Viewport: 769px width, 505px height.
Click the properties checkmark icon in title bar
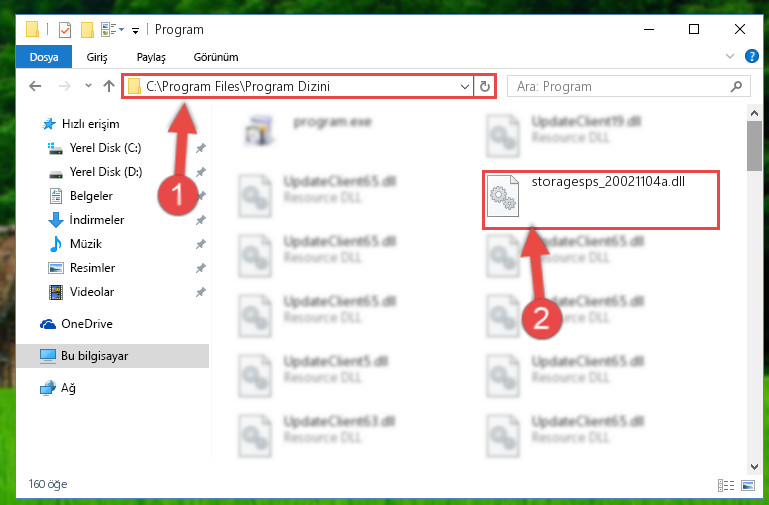pos(64,30)
